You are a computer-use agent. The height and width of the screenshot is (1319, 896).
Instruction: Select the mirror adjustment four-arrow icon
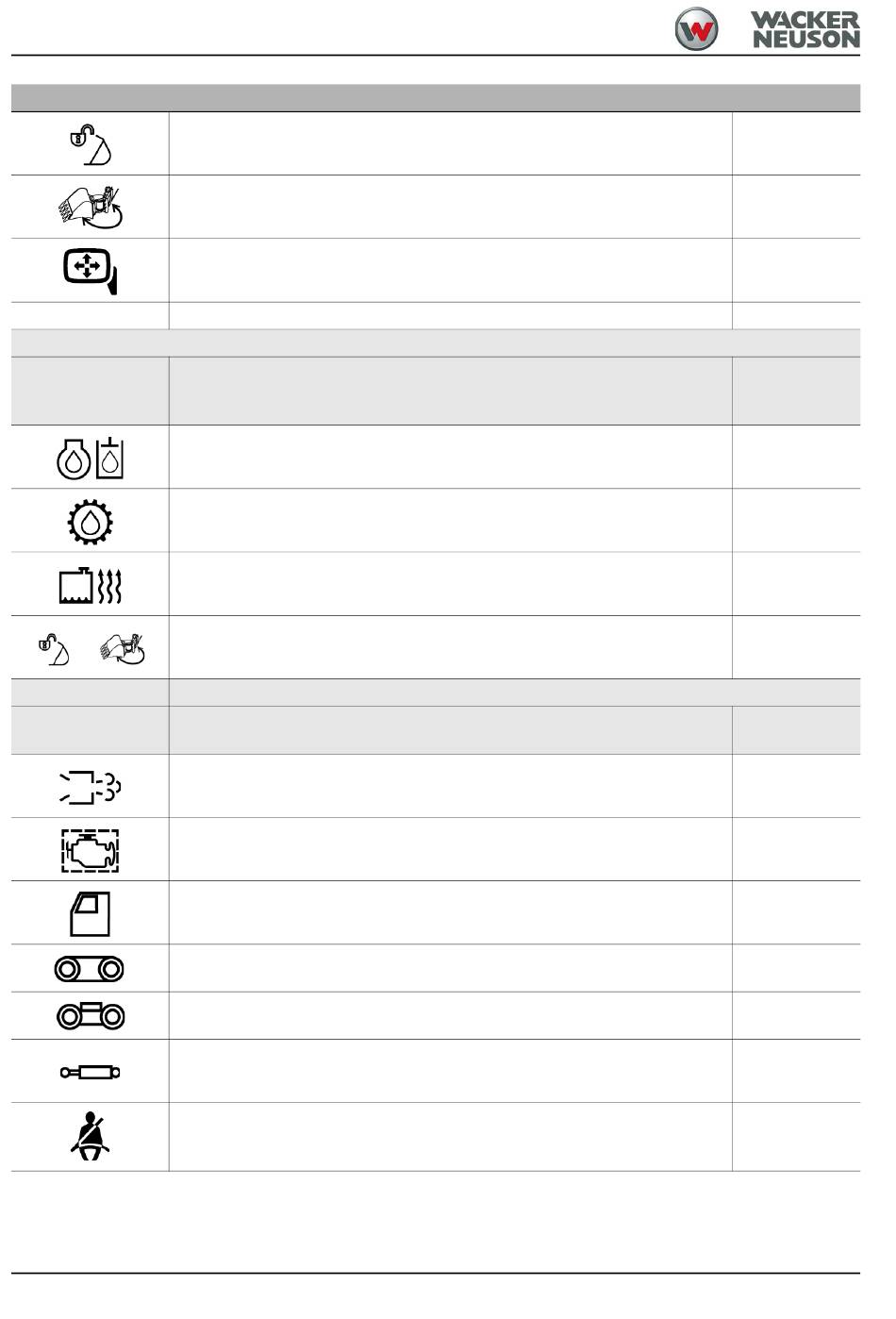click(91, 270)
